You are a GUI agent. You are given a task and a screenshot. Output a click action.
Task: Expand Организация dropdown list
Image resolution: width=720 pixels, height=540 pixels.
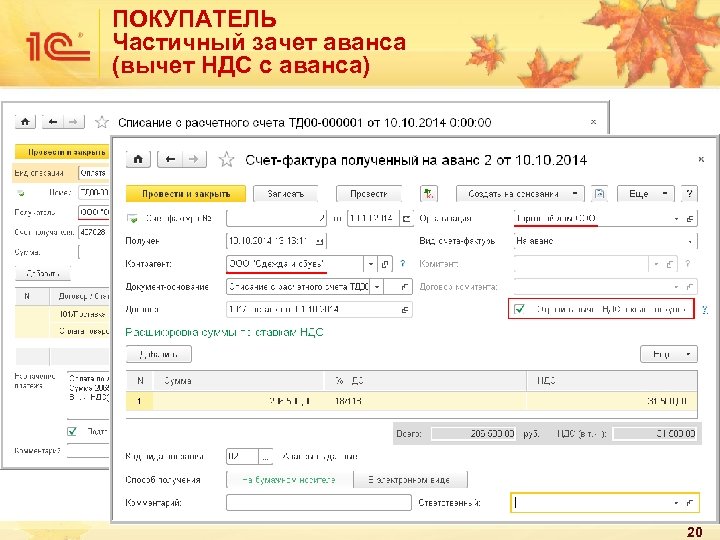click(x=676, y=219)
